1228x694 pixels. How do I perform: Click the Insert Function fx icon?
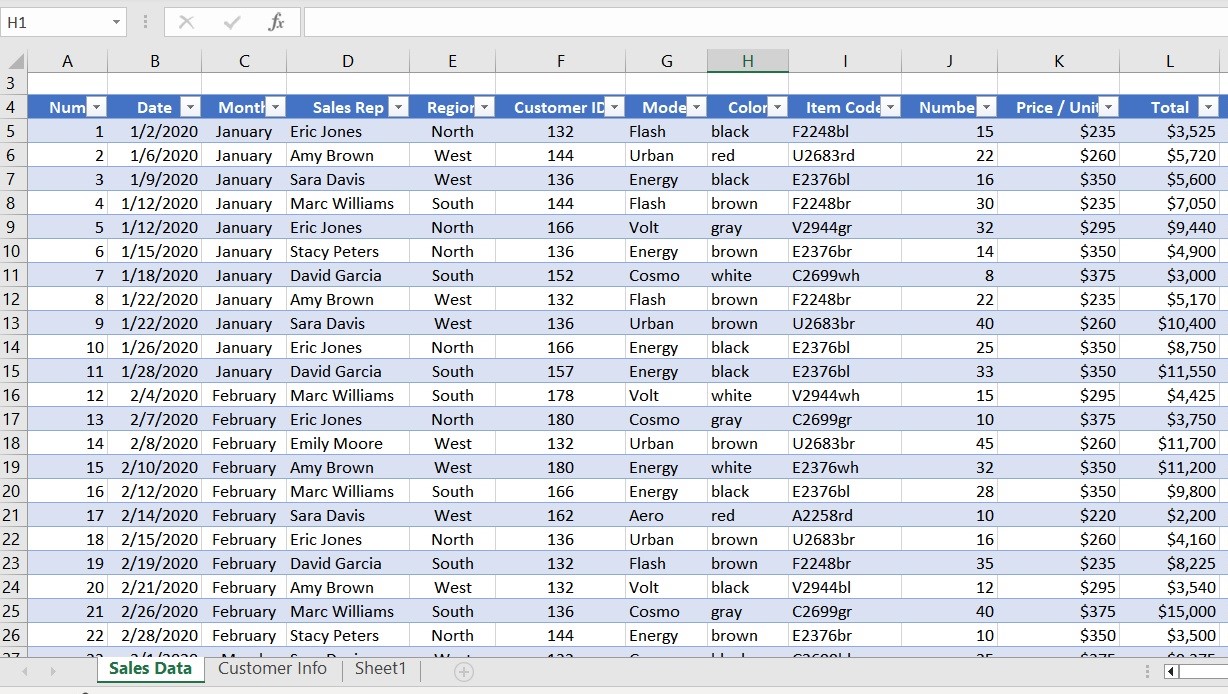277,22
